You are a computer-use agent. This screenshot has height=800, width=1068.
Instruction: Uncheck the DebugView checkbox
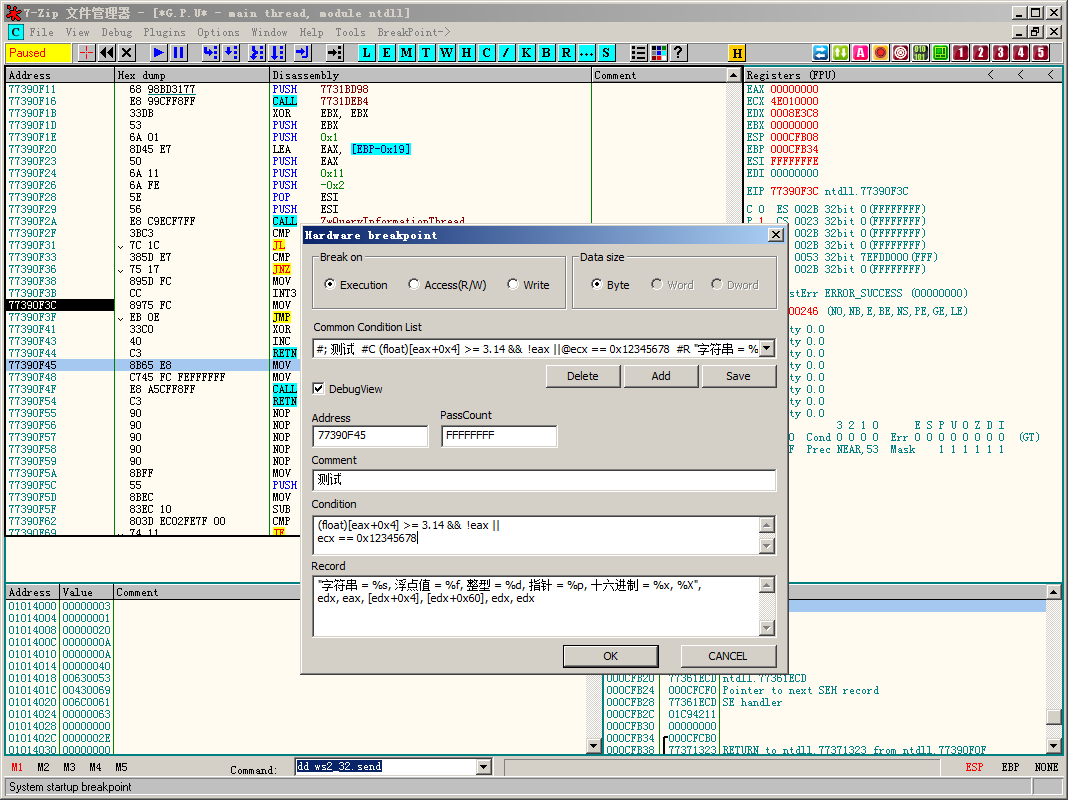319,389
